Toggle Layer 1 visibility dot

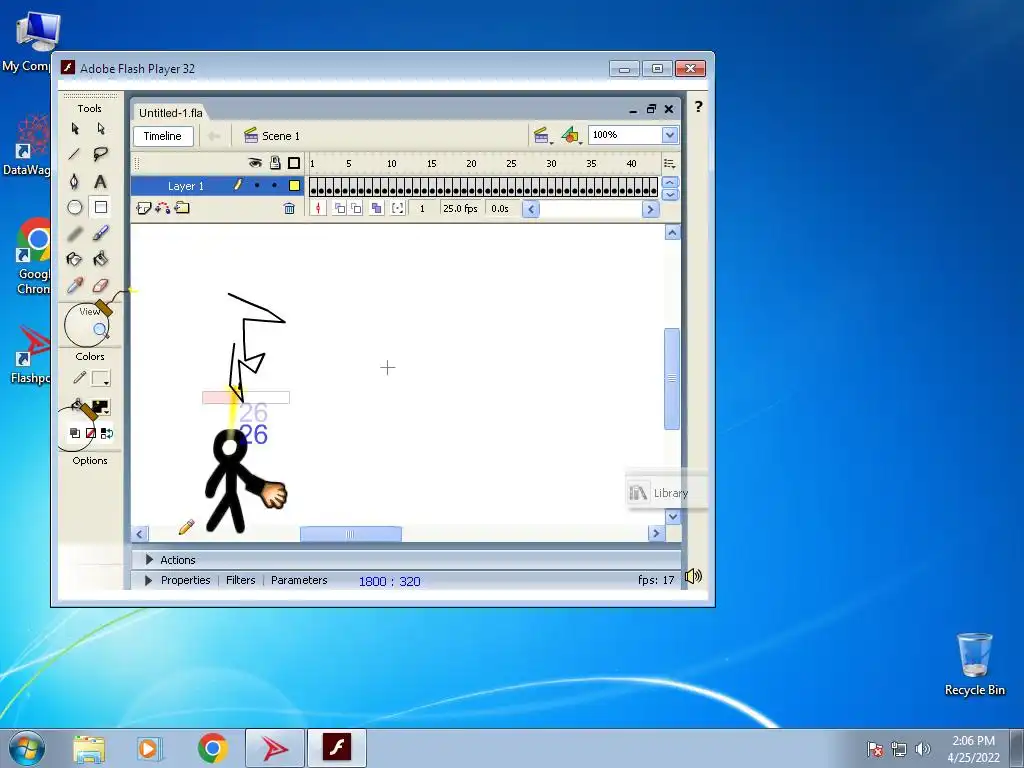pos(257,185)
